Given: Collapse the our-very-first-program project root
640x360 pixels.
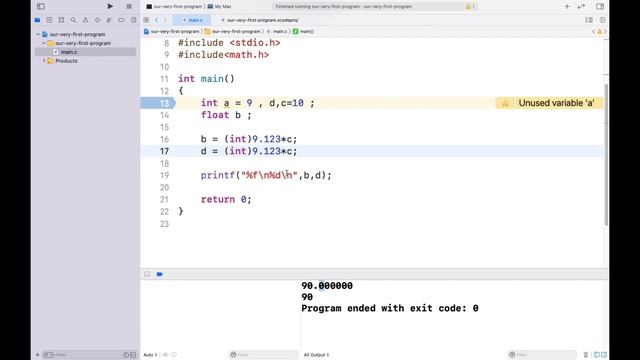Looking at the screenshot, I should pyautogui.click(x=38, y=34).
